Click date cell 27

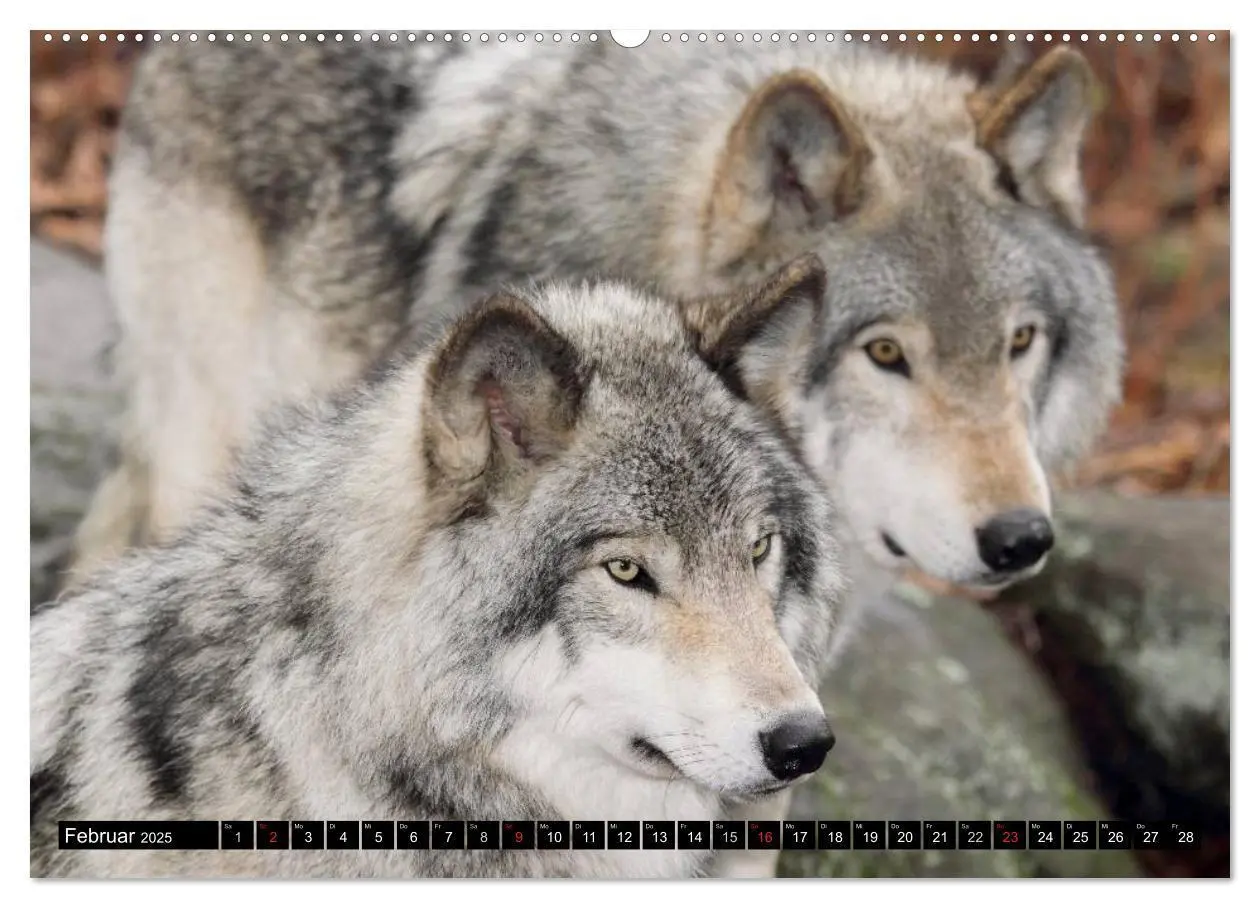1150,836
